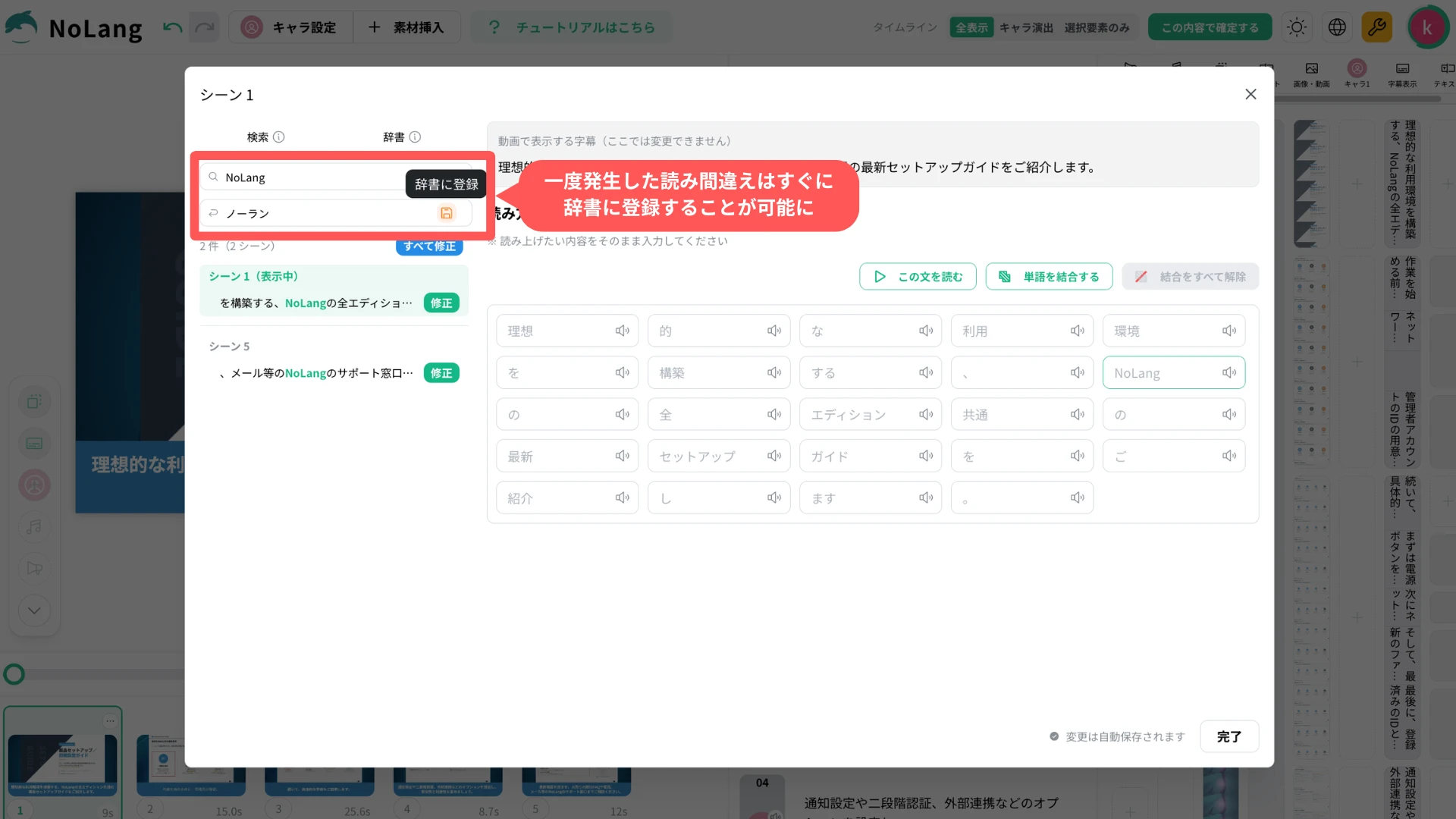Click the music note sidebar icon

tap(34, 526)
